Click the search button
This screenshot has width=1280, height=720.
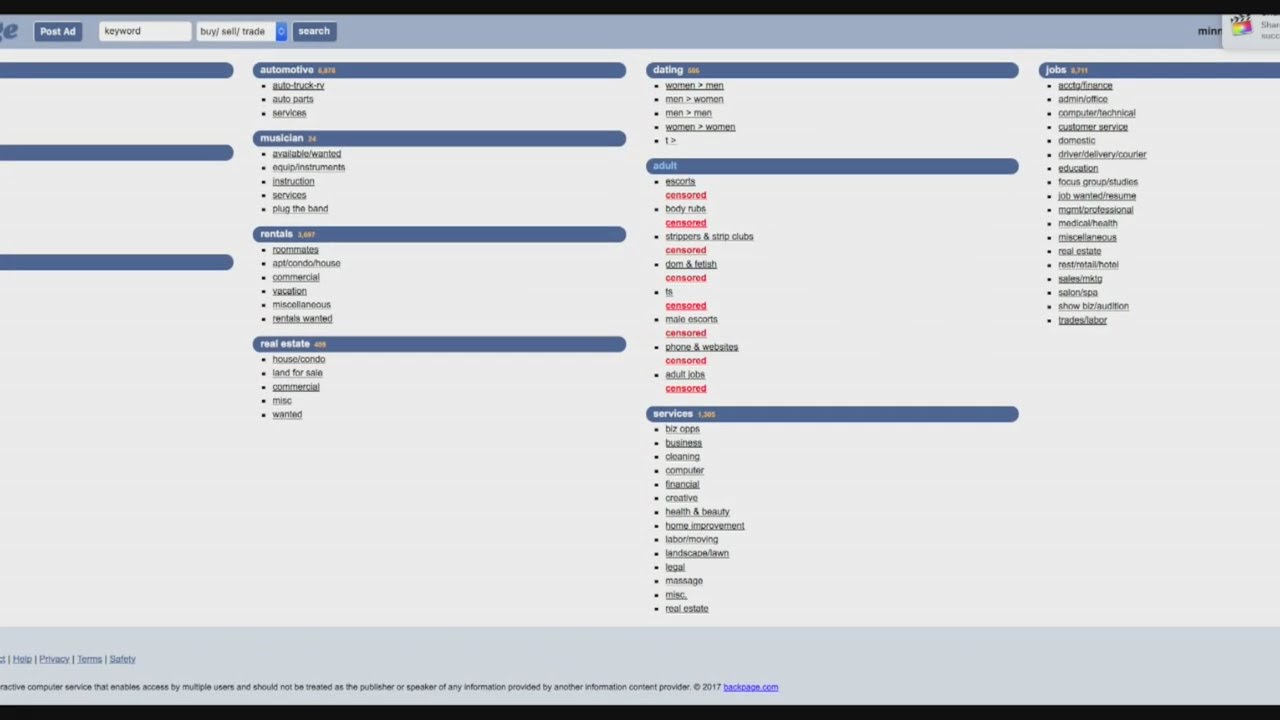point(313,31)
